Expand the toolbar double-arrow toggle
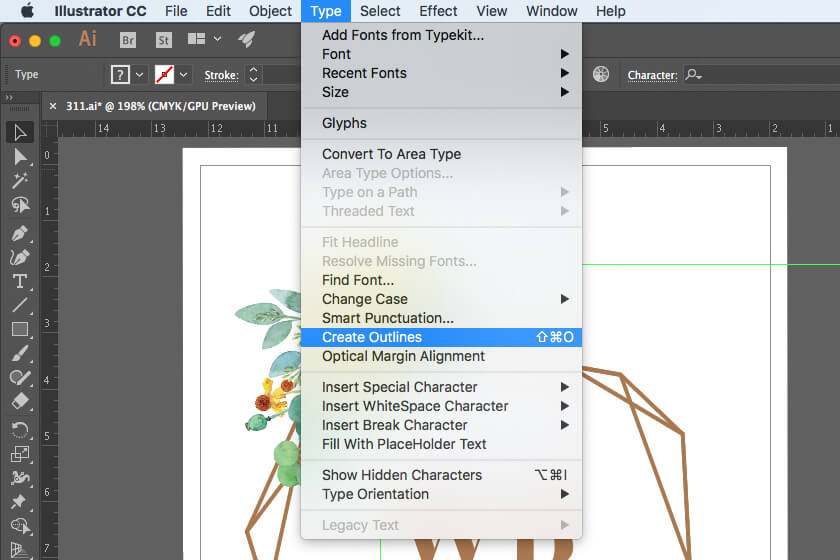840x560 pixels. coord(9,98)
